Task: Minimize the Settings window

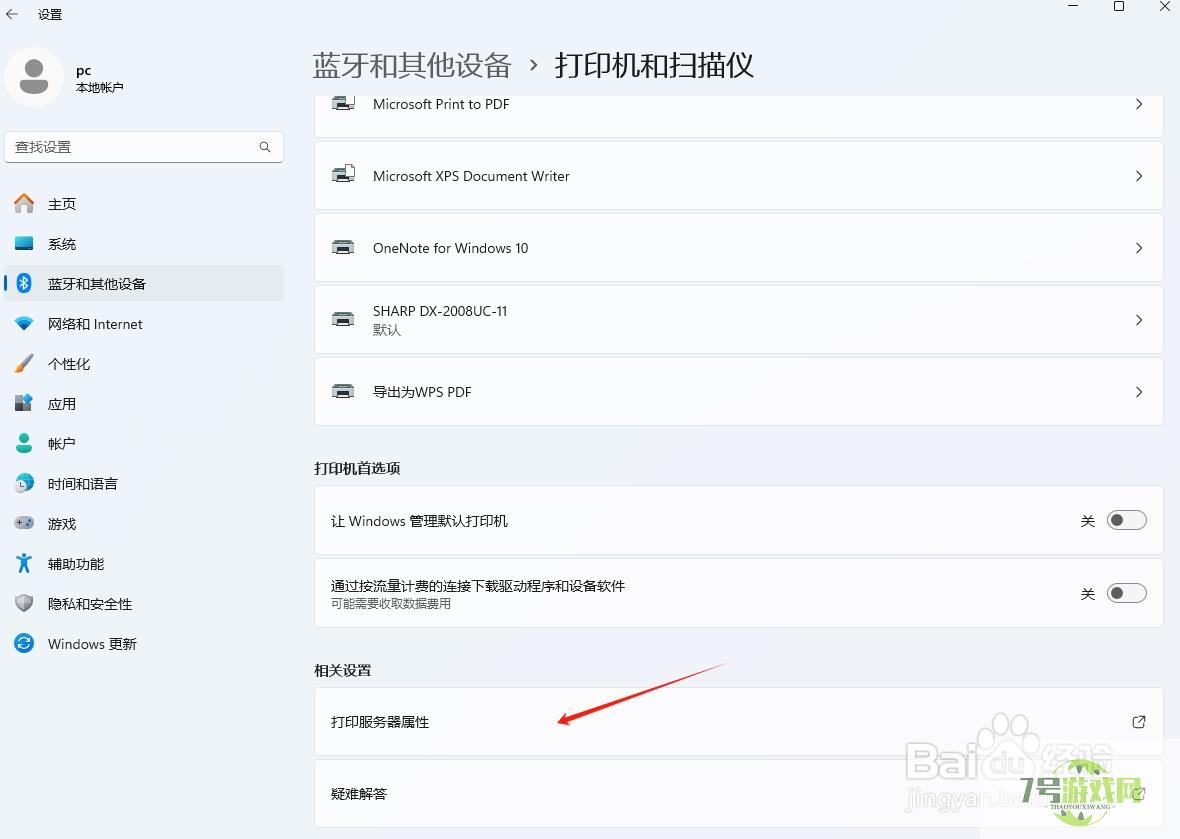Action: point(1073,7)
